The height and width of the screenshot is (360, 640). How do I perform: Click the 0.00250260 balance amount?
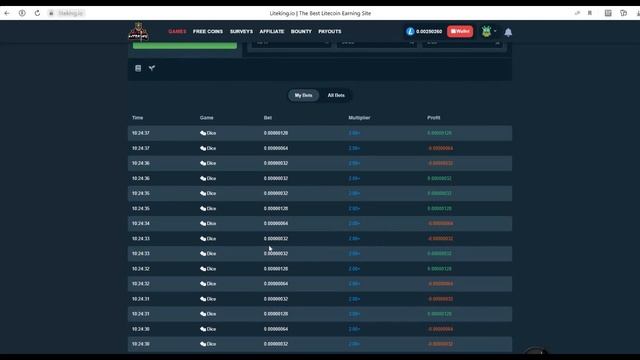(429, 31)
